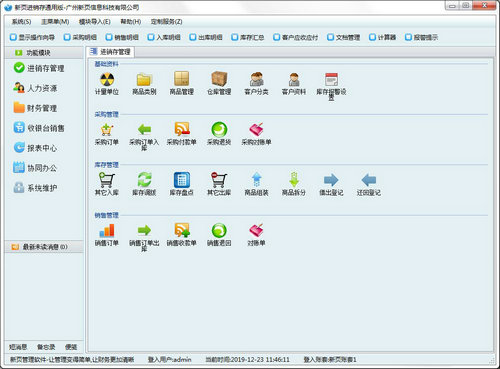Open 销售收款单 sales receipt icon

(x=182, y=235)
